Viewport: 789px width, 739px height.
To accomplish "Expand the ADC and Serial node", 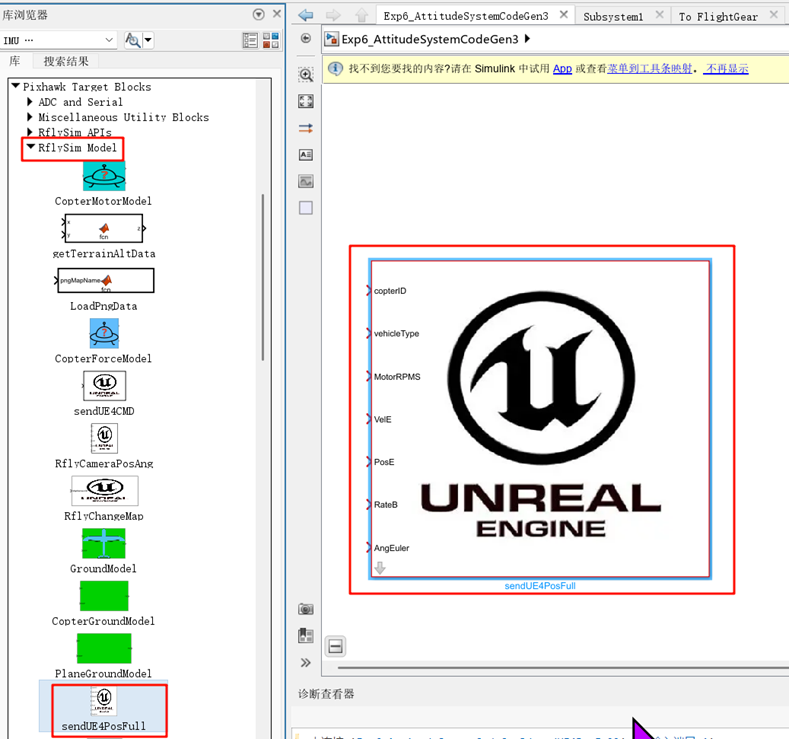I will [30, 102].
